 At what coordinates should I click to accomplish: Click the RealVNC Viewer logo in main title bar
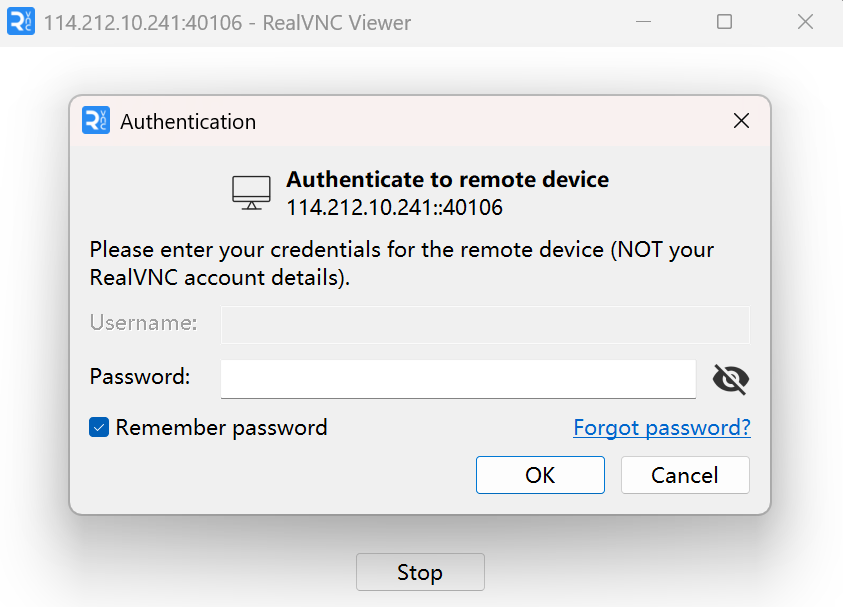tap(21, 22)
